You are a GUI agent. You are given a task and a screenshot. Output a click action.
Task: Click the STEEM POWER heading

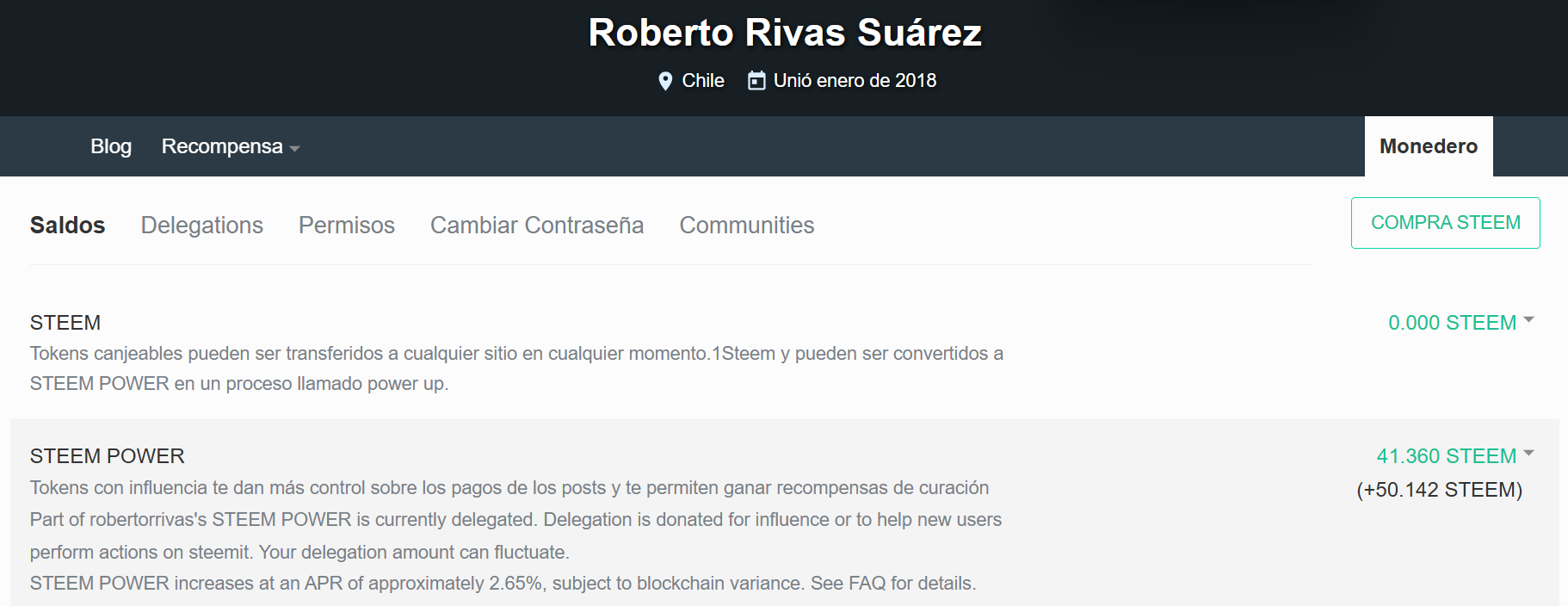pos(108,456)
